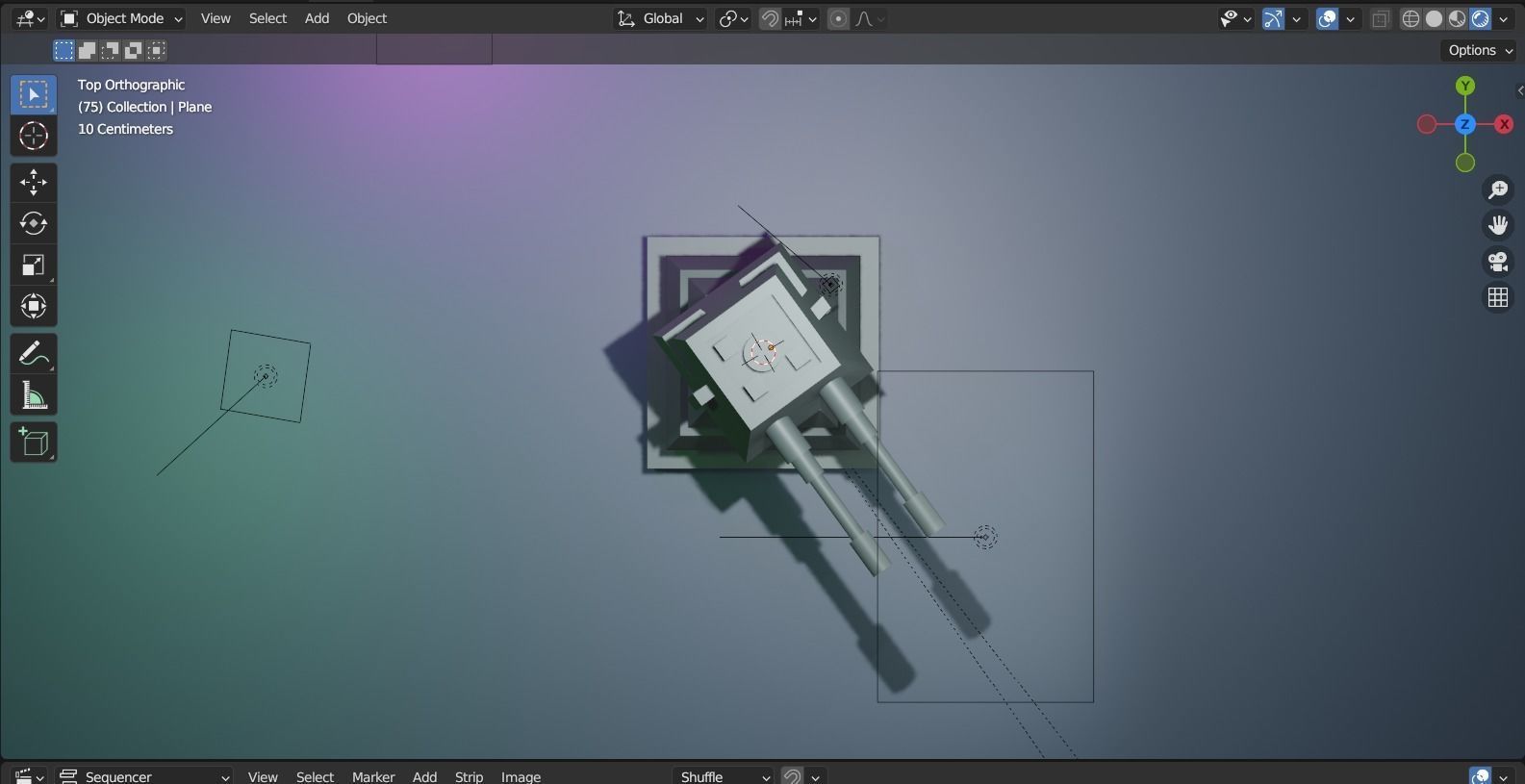Viewport: 1525px width, 784px height.
Task: Open the Options popover
Action: [1479, 50]
